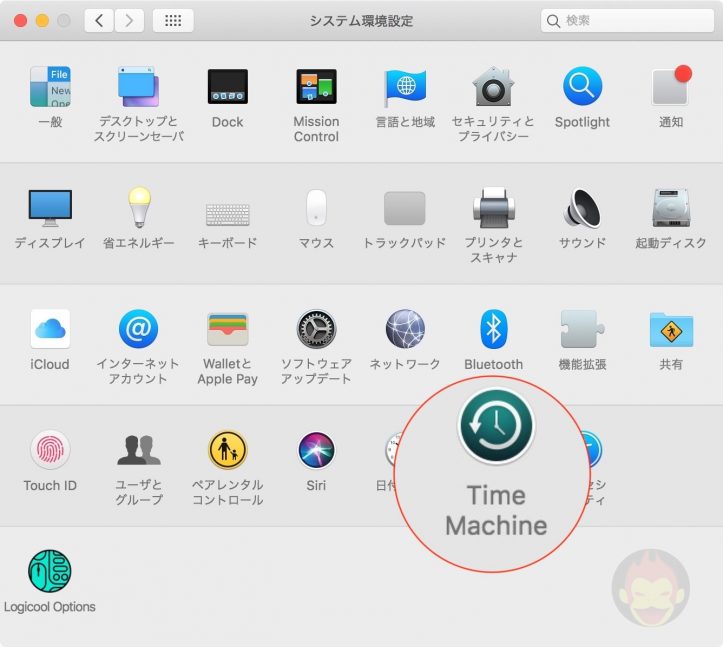Open Bluetooth preferences
Image resolution: width=723 pixels, height=647 pixels.
pos(493,329)
